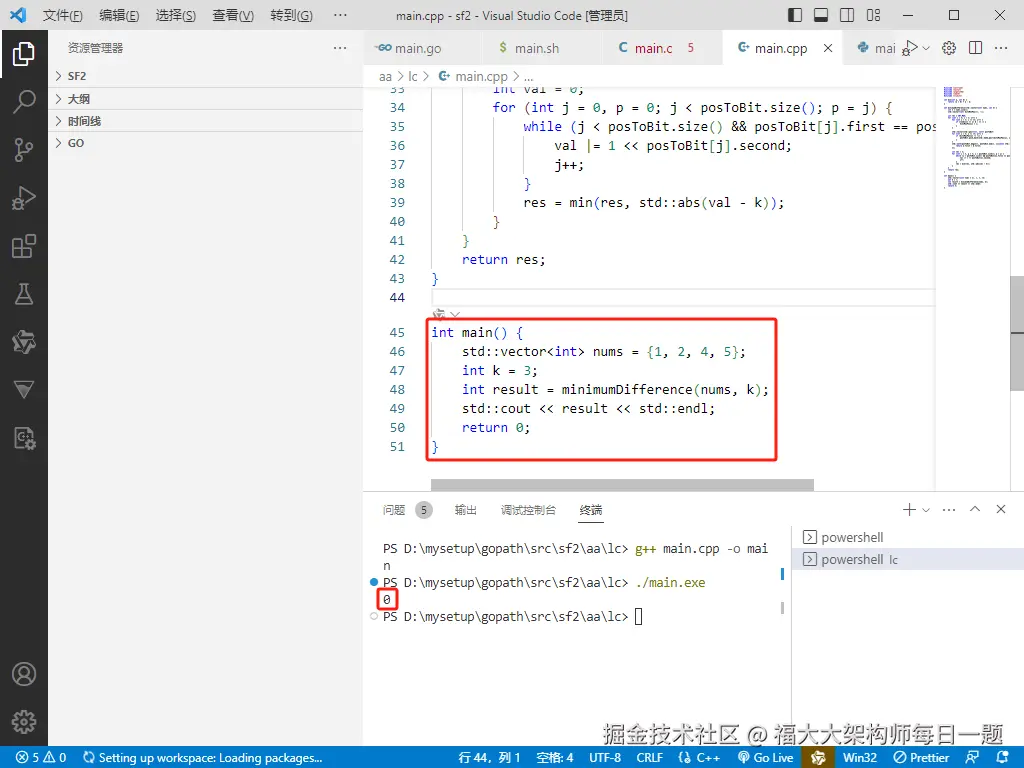Open notifications bell in status bar
Image resolution: width=1024 pixels, height=768 pixels.
(1003, 758)
